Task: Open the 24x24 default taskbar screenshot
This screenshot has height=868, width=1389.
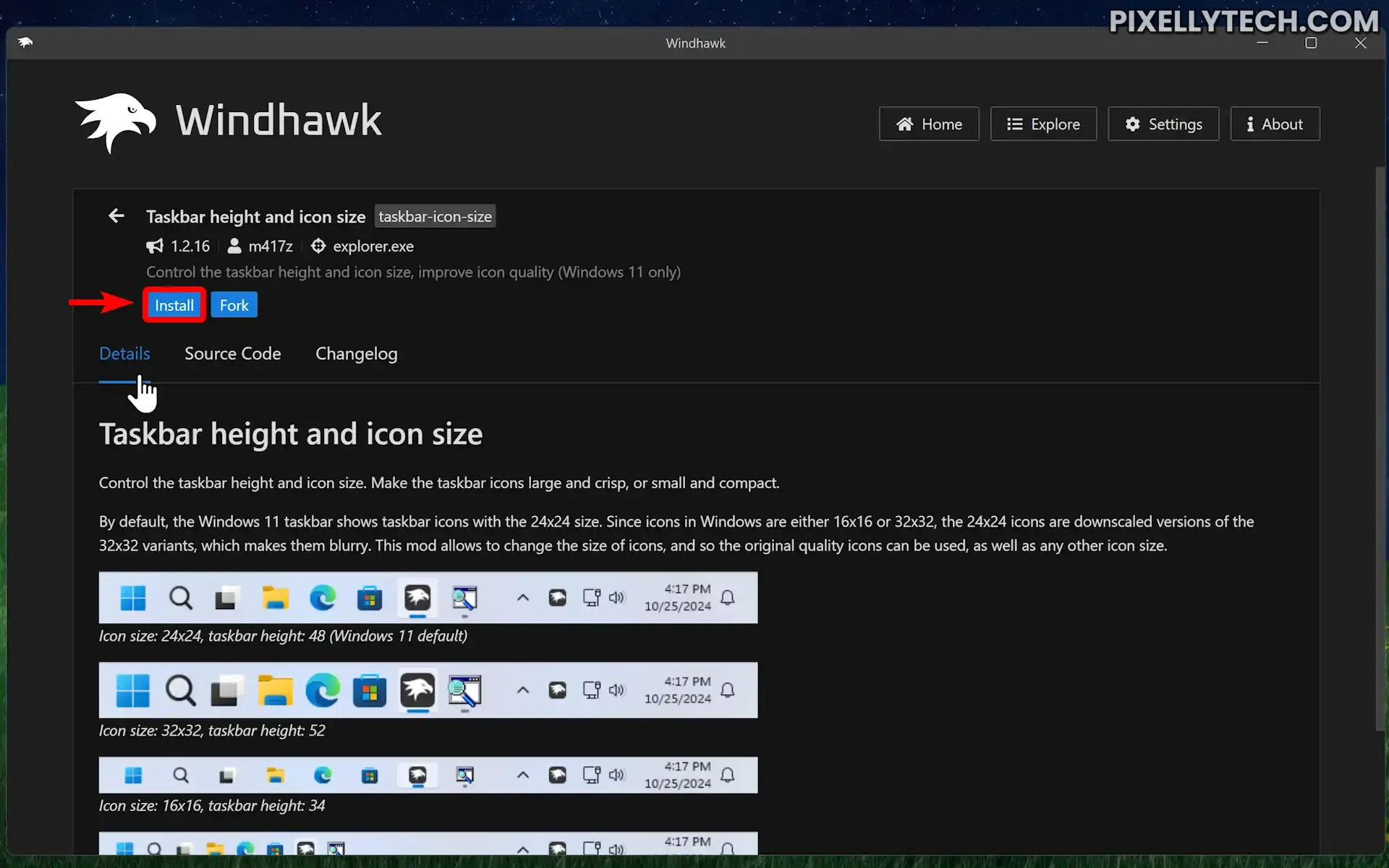Action: point(428,597)
